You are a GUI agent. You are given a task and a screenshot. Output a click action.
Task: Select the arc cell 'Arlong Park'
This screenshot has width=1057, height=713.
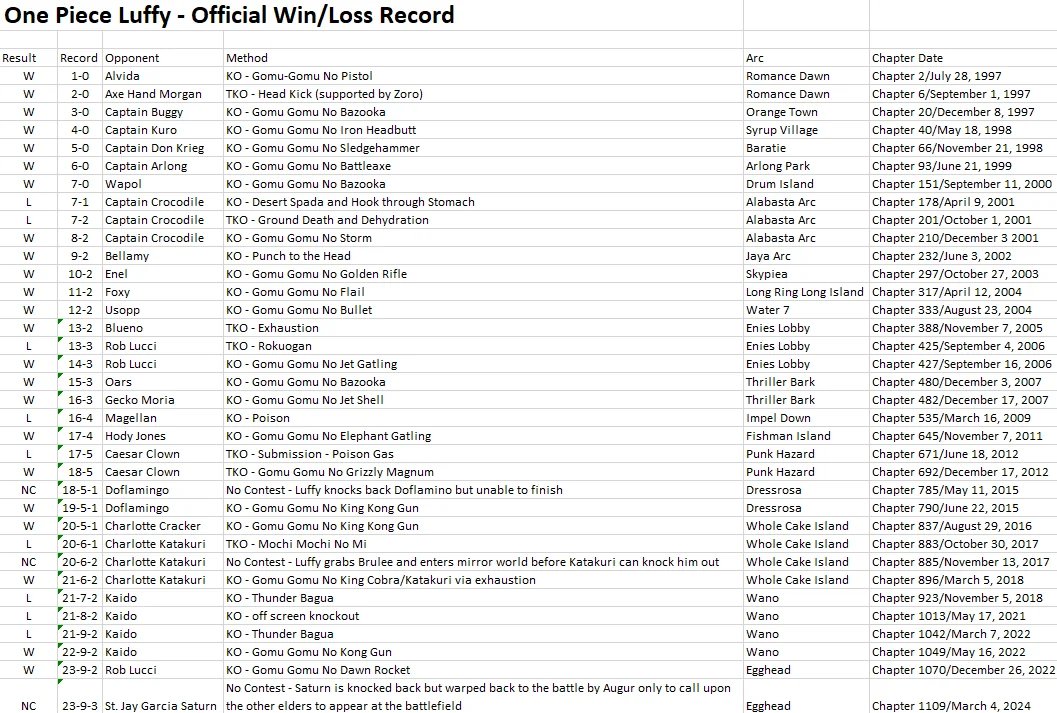tap(806, 166)
